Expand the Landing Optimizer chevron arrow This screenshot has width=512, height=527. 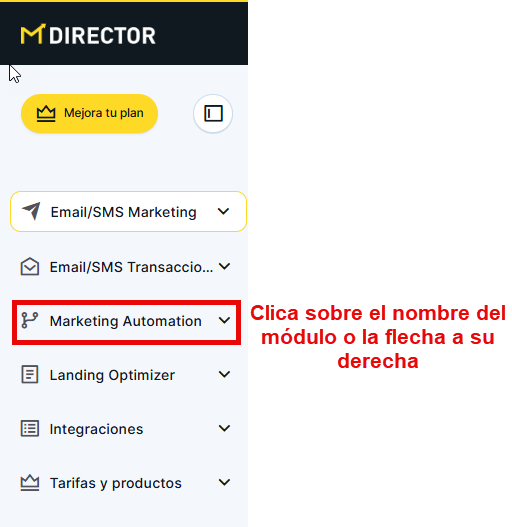tap(224, 374)
